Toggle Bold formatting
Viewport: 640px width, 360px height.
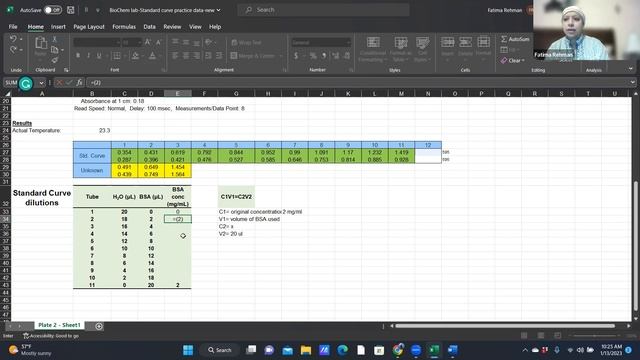coord(78,56)
